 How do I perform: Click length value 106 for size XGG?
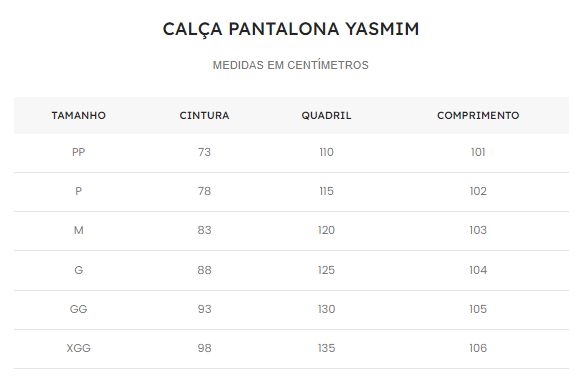click(478, 348)
